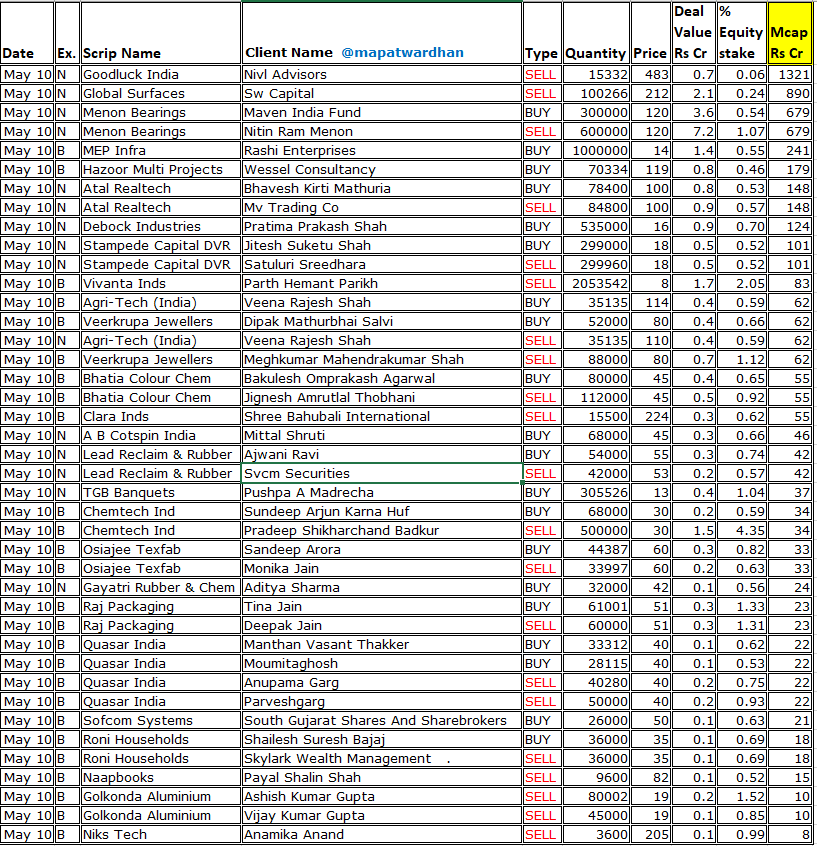Viewport: 817px width, 846px height.
Task: Click the 'Anamika Anand' client cell
Action: [x=382, y=835]
